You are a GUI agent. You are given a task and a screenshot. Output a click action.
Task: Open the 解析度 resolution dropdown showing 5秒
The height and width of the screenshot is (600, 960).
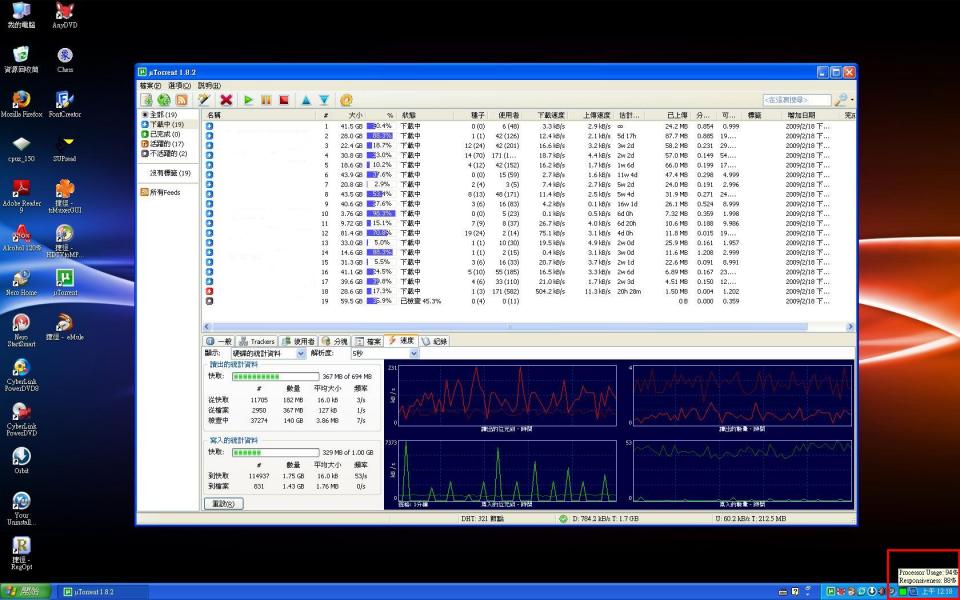(384, 353)
